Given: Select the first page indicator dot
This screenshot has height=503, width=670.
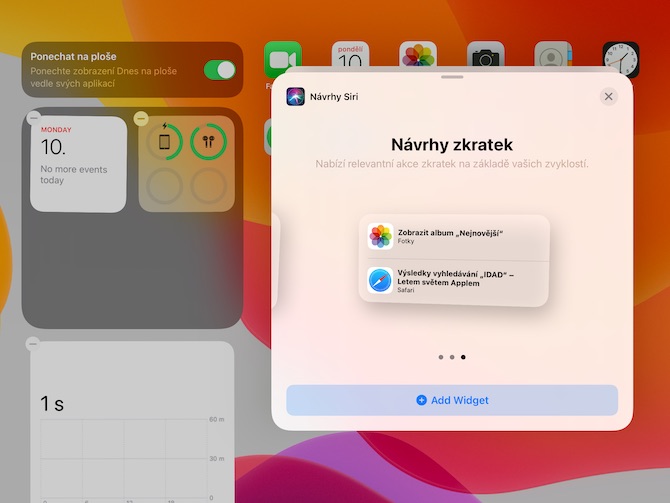Looking at the screenshot, I should pos(441,357).
